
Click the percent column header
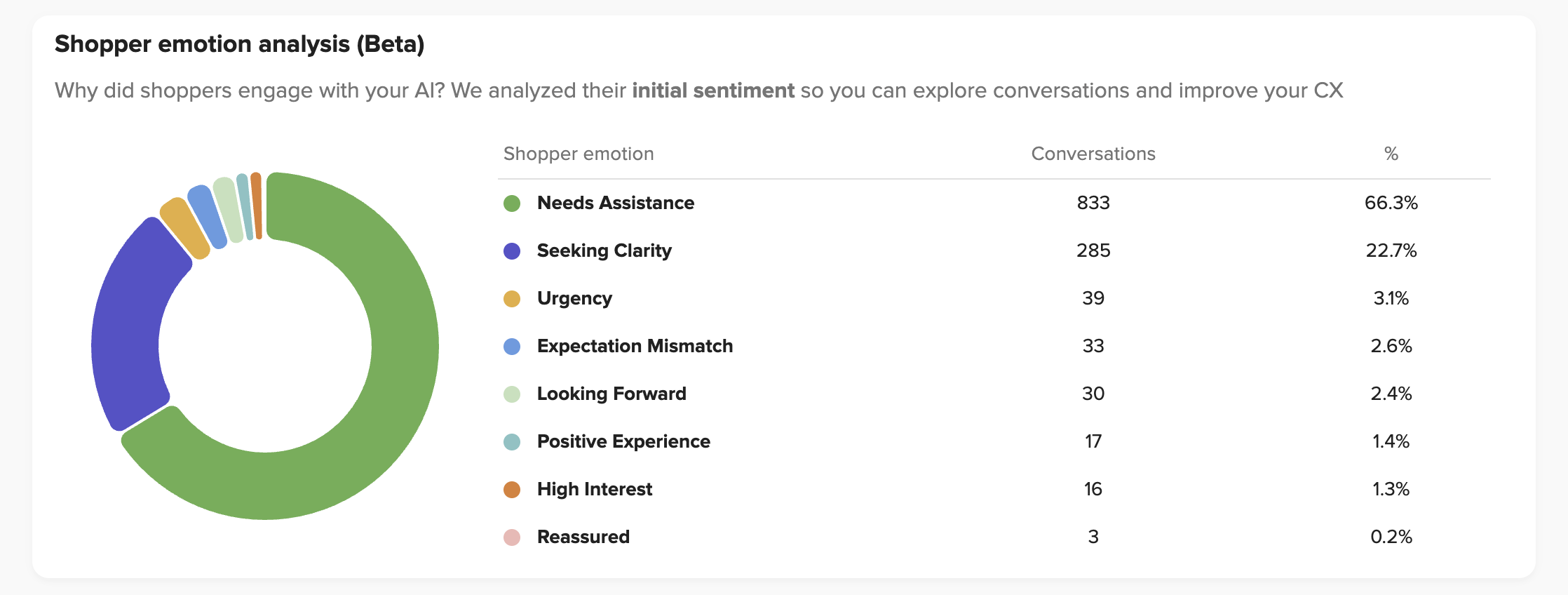pos(1391,154)
